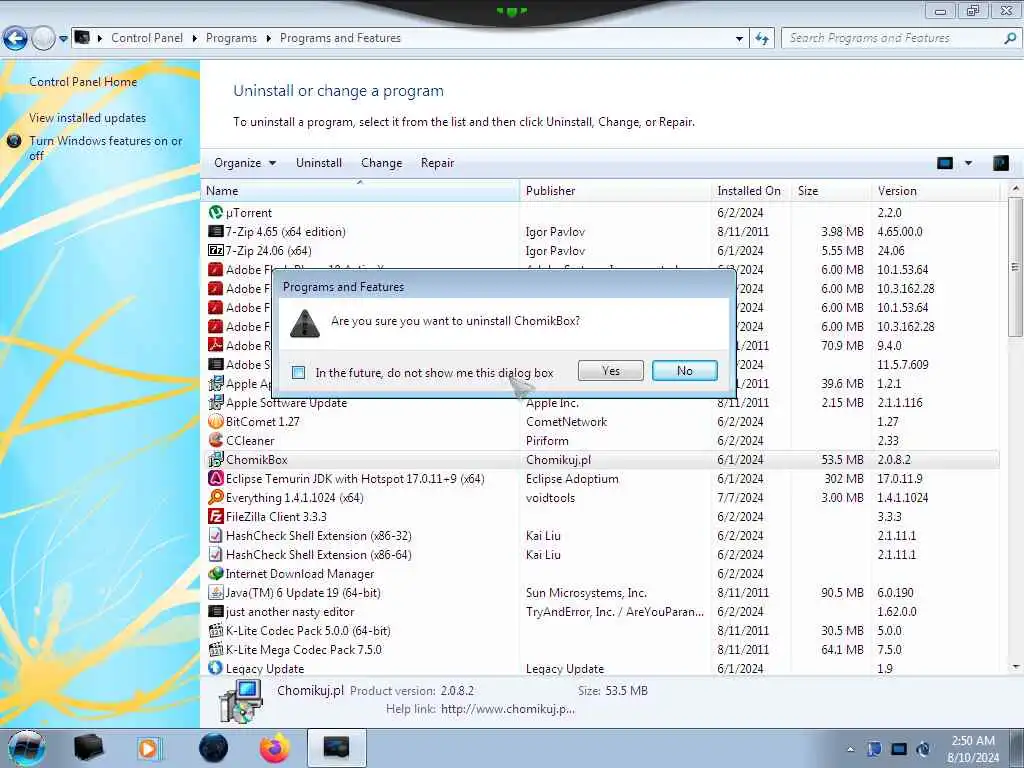
Task: Click the 7-Zip 24.06 (x64) icon
Action: click(216, 250)
